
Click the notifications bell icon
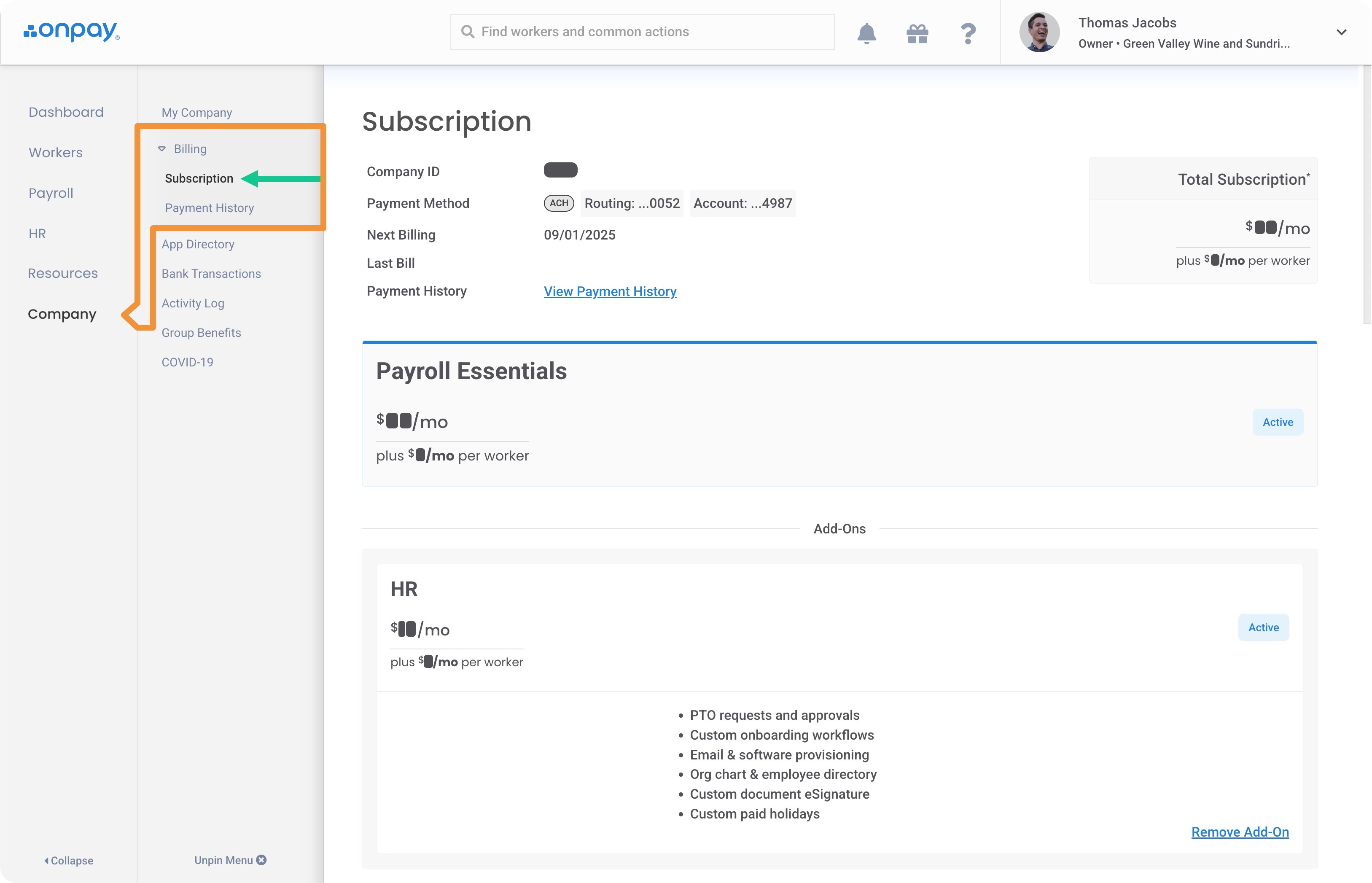pos(866,33)
